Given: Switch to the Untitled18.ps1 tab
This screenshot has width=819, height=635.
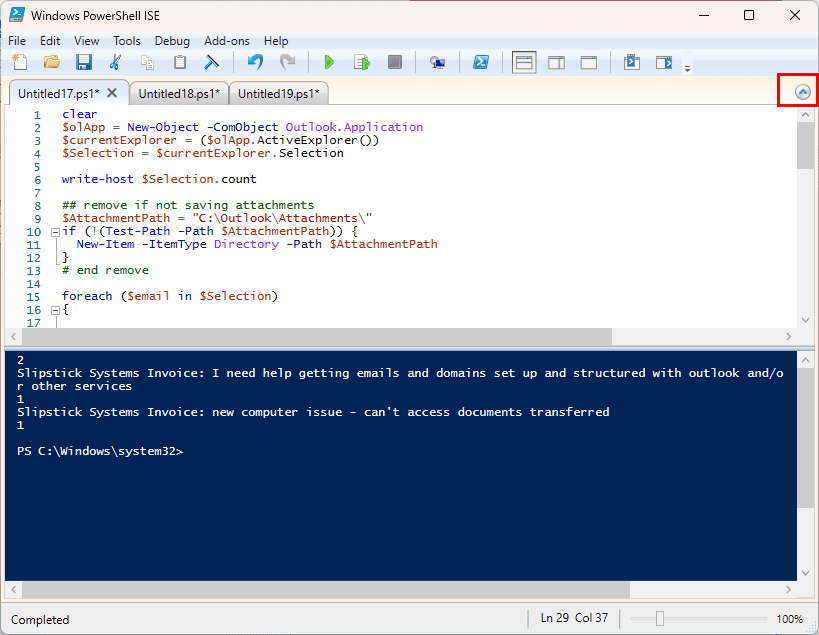Looking at the screenshot, I should click(x=179, y=93).
